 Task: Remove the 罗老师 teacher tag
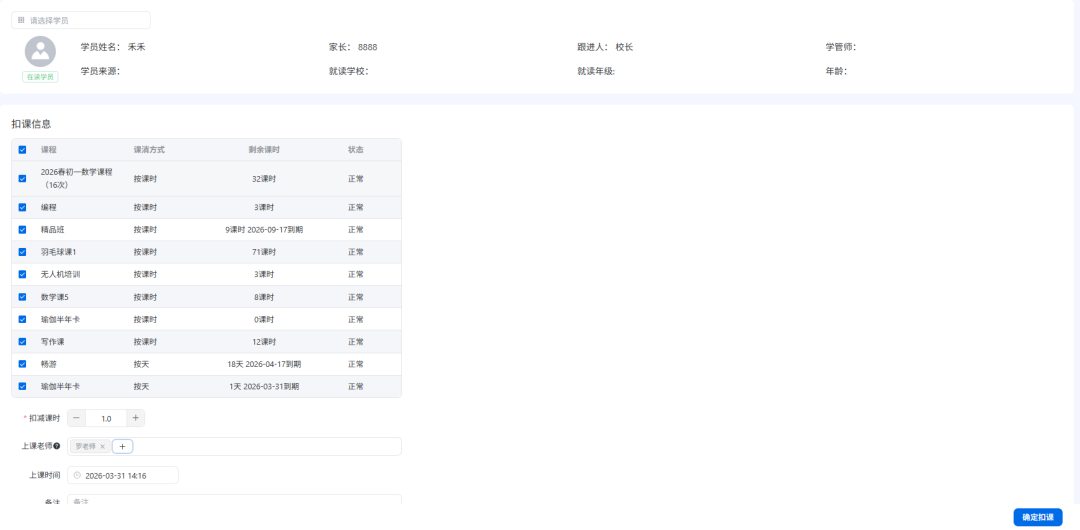pyautogui.click(x=102, y=446)
